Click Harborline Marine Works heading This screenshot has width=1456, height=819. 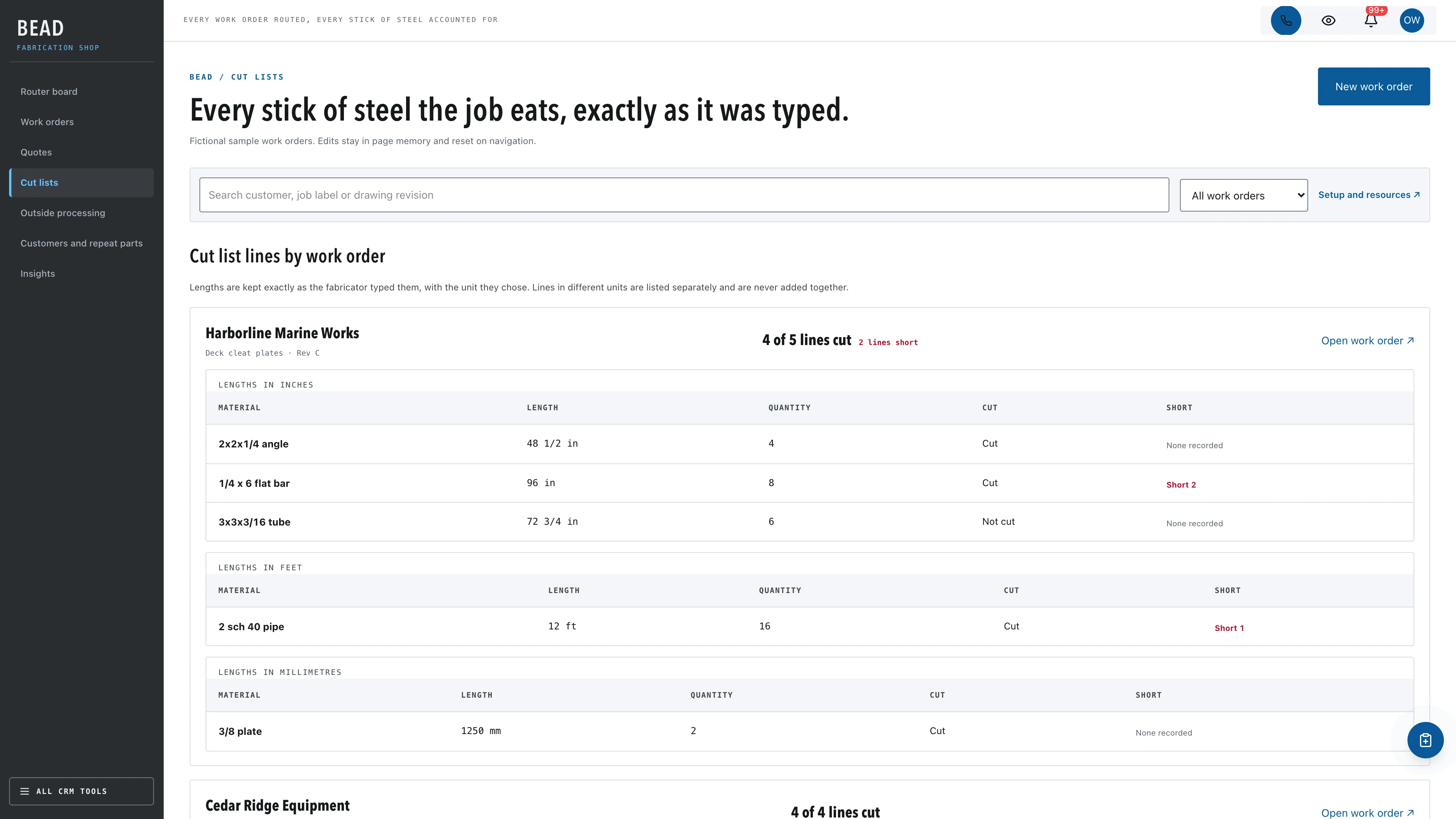point(282,333)
